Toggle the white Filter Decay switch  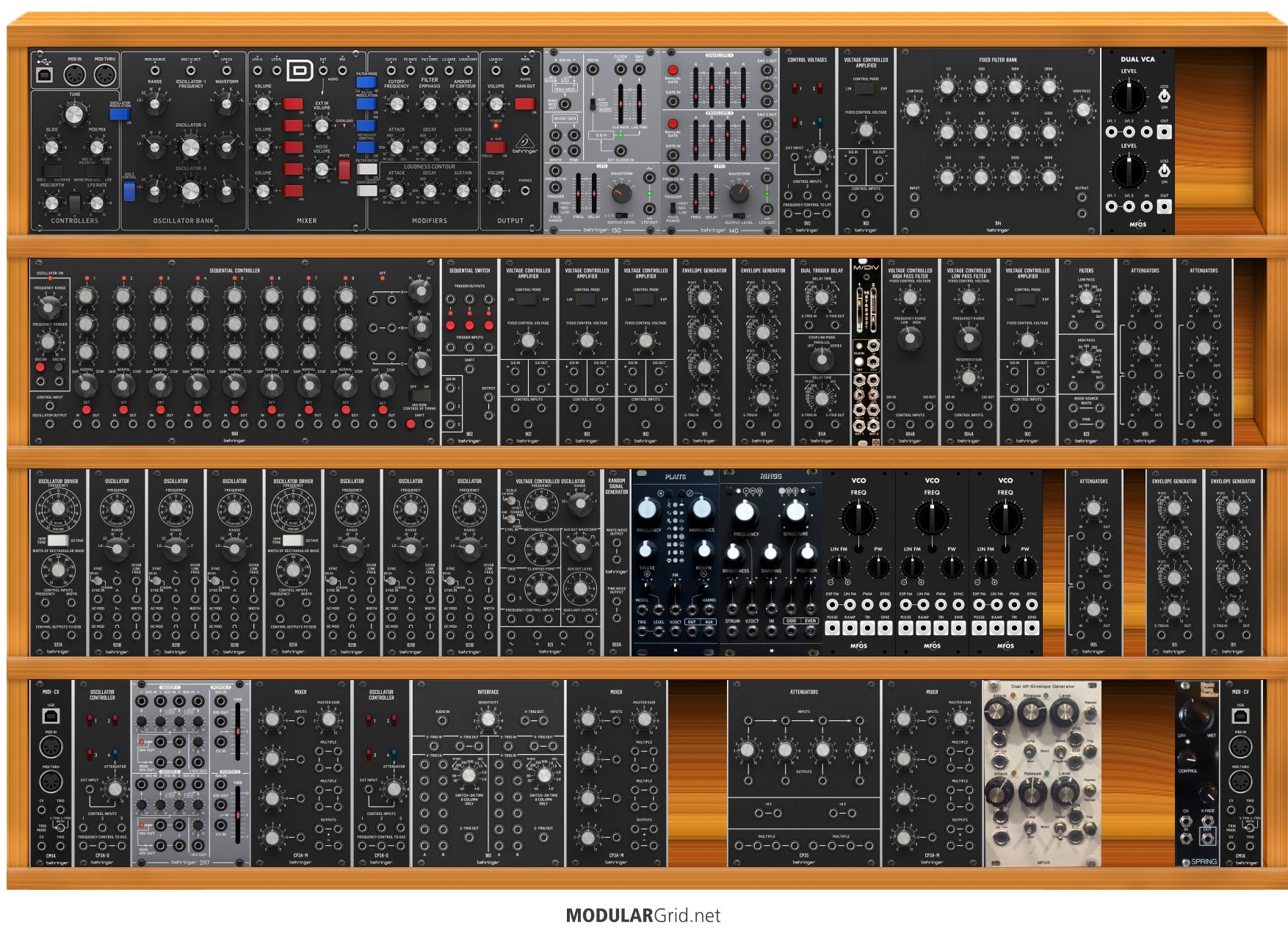(x=366, y=169)
